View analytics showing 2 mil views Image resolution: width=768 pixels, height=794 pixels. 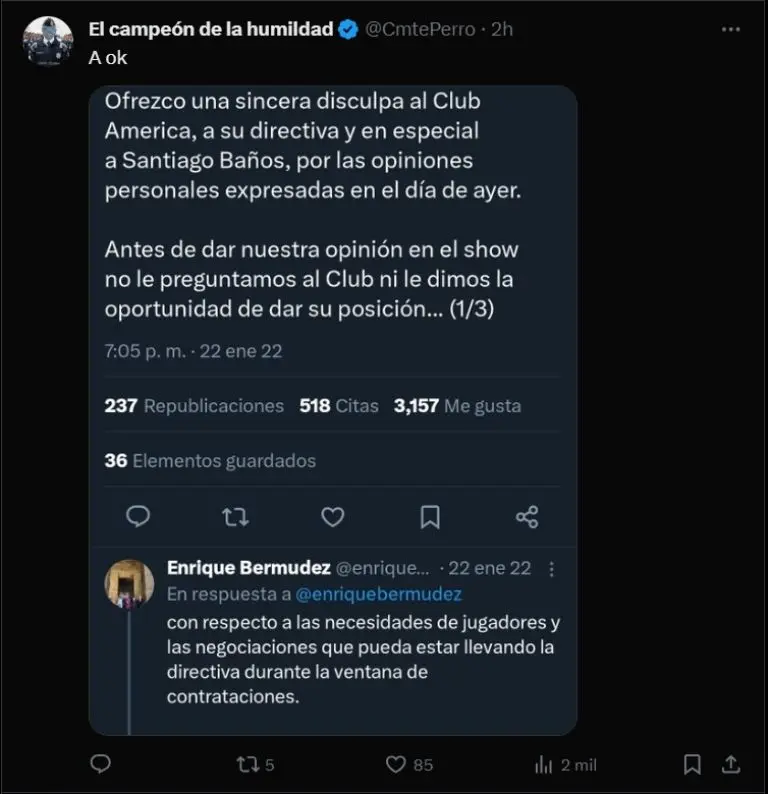pyautogui.click(x=545, y=764)
